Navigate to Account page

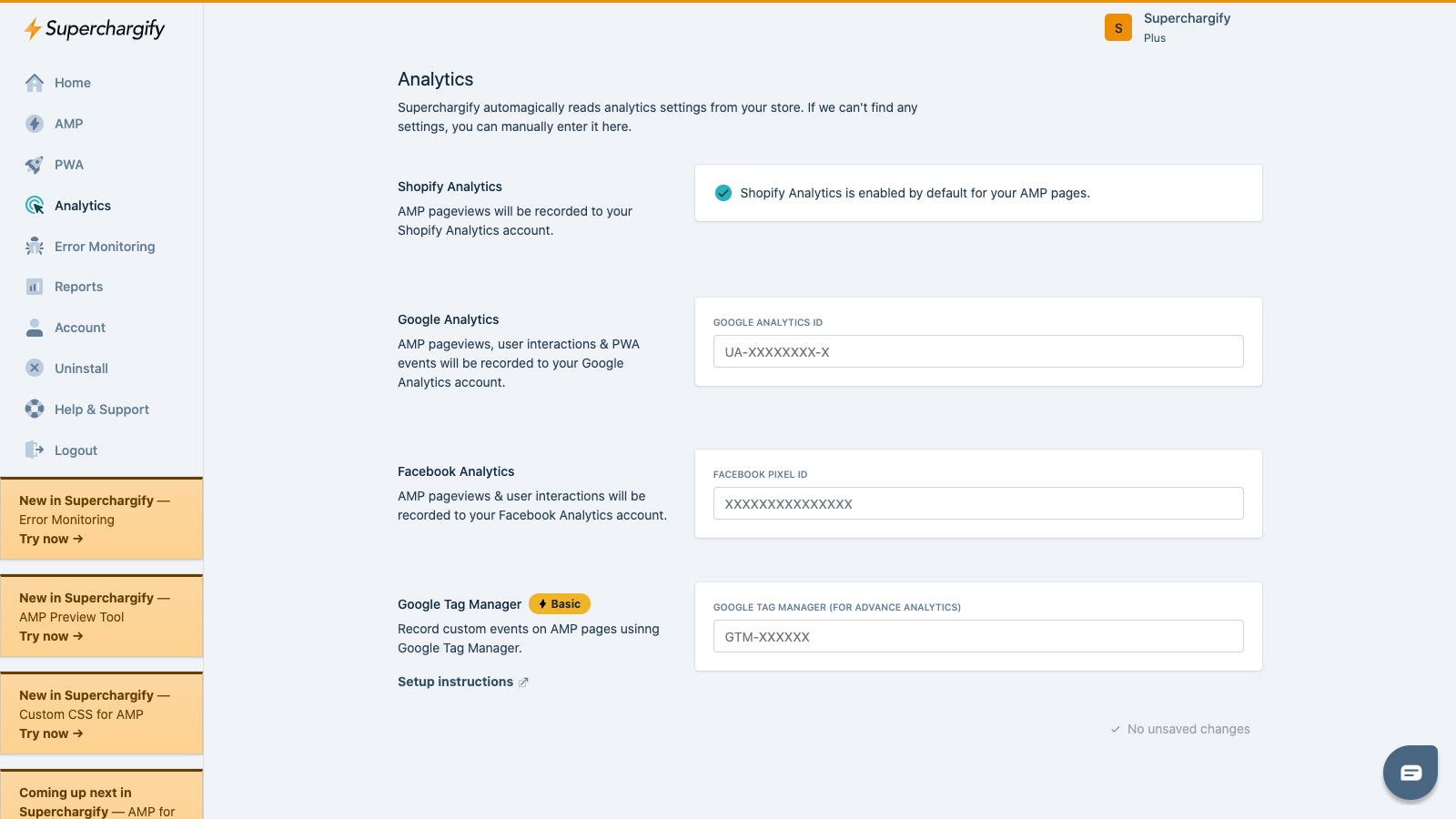tap(80, 328)
